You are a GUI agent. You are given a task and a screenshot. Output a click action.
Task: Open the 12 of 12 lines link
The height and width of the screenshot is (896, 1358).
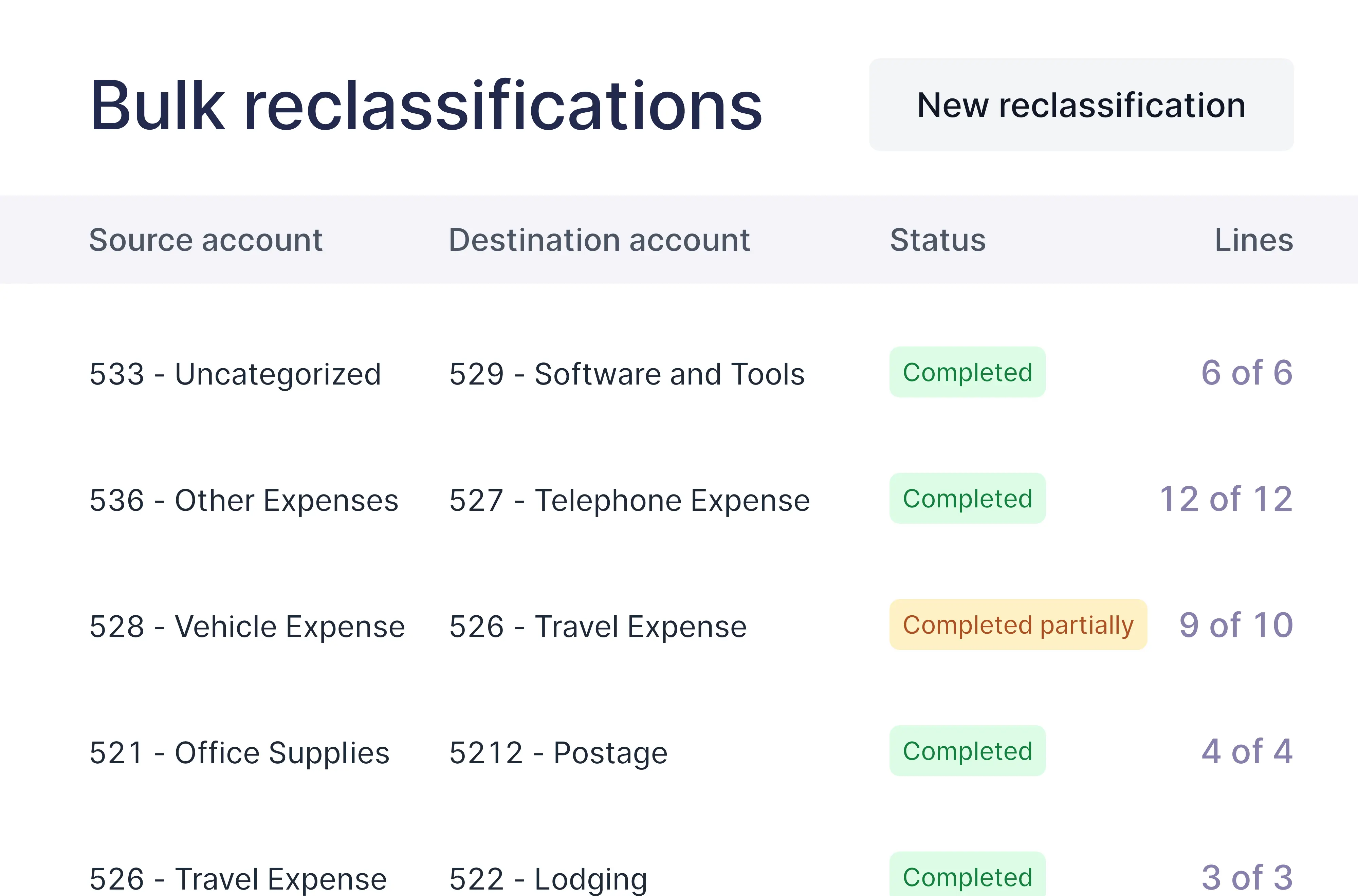[1226, 498]
